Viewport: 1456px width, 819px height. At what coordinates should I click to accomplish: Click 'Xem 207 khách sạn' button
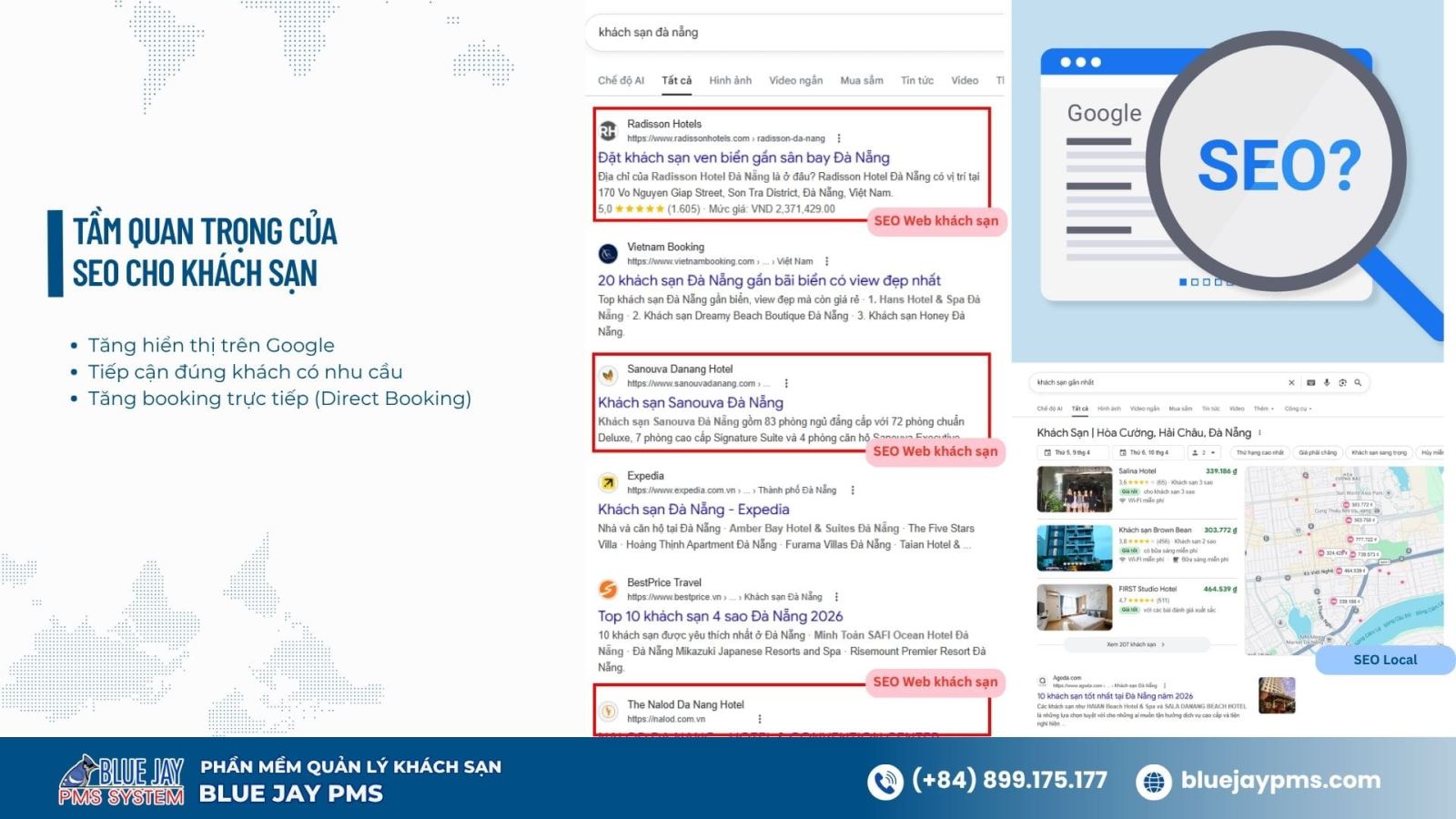[x=1135, y=644]
